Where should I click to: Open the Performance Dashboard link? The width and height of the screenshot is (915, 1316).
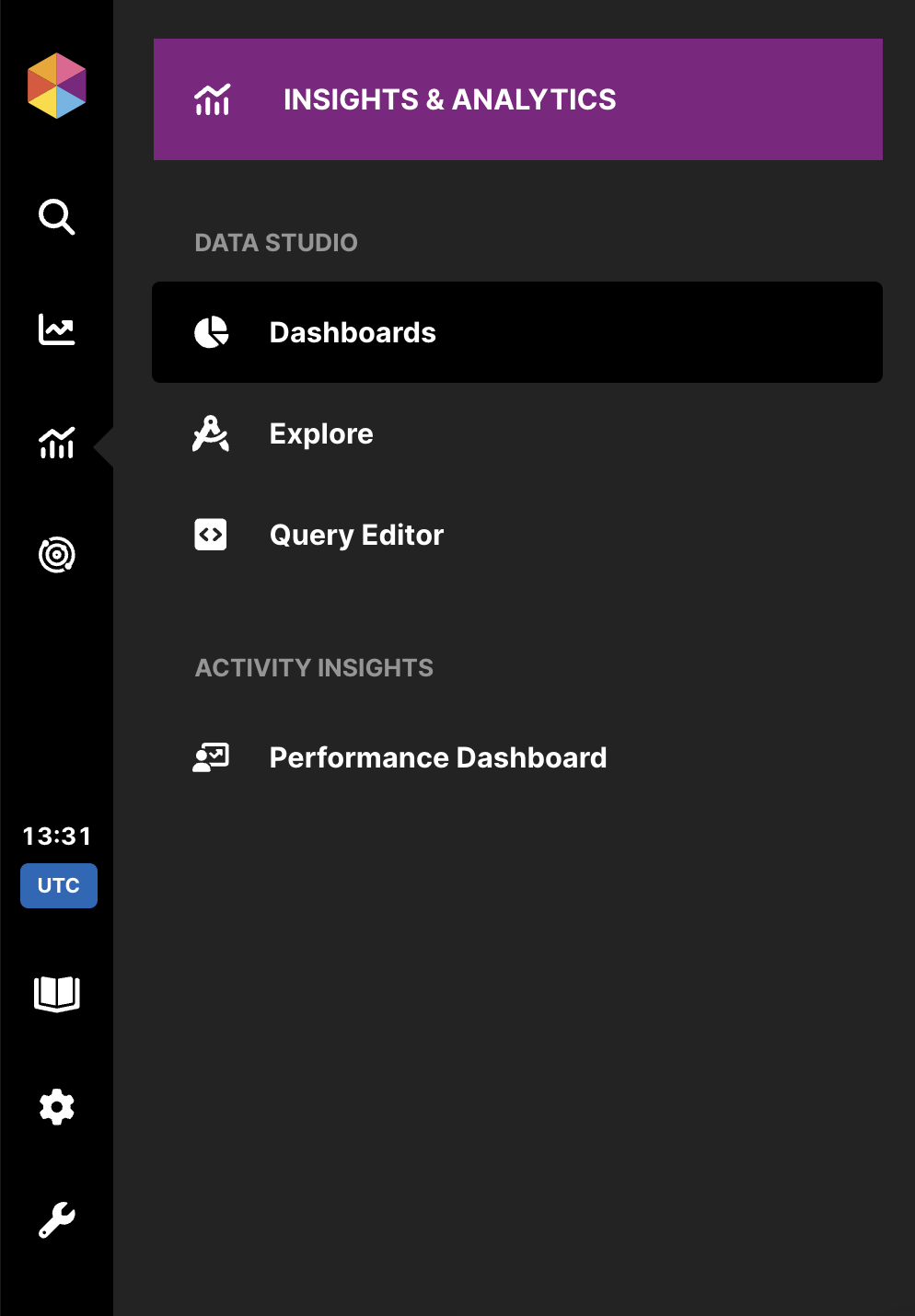[438, 757]
